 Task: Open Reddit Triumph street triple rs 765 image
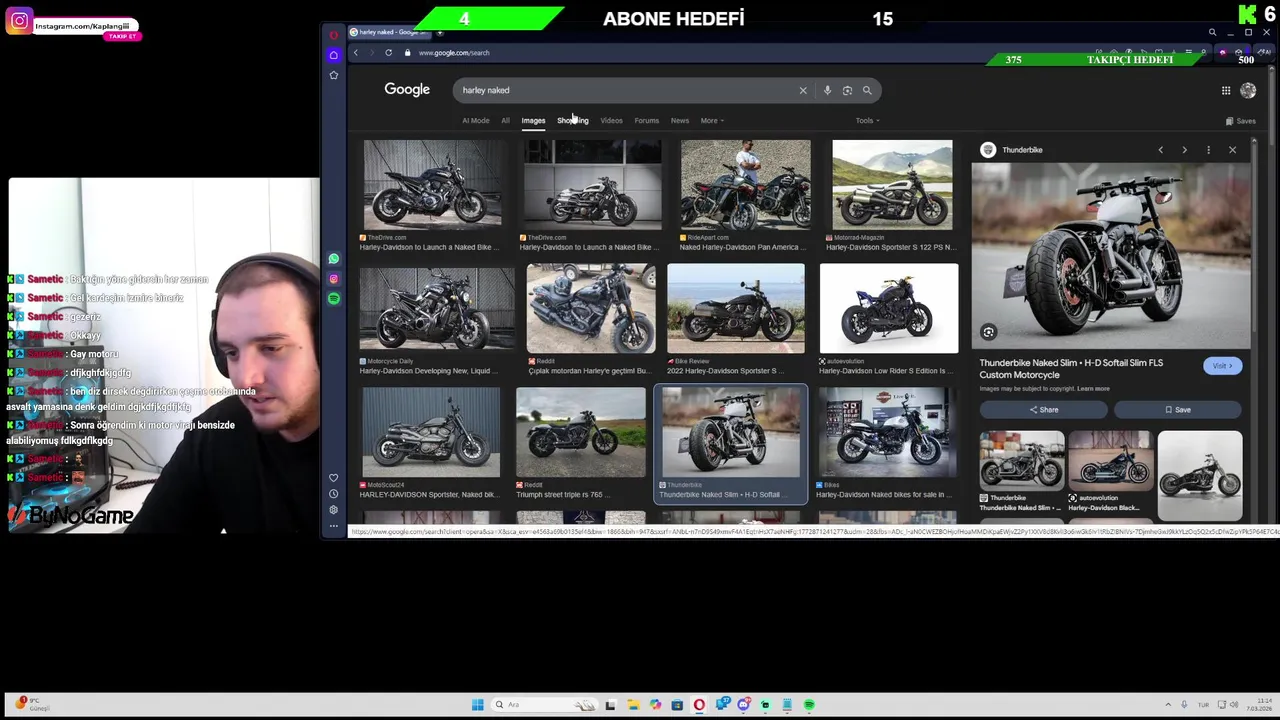coord(581,432)
